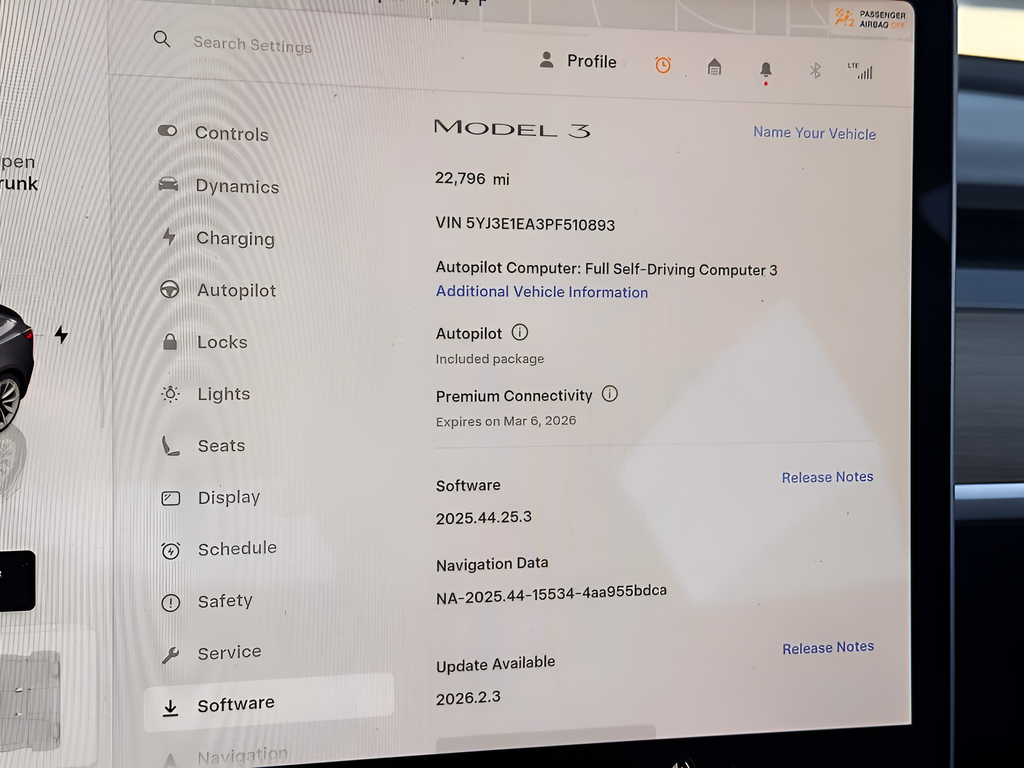Open notifications bell icon
Image resolution: width=1024 pixels, height=768 pixels.
point(766,69)
